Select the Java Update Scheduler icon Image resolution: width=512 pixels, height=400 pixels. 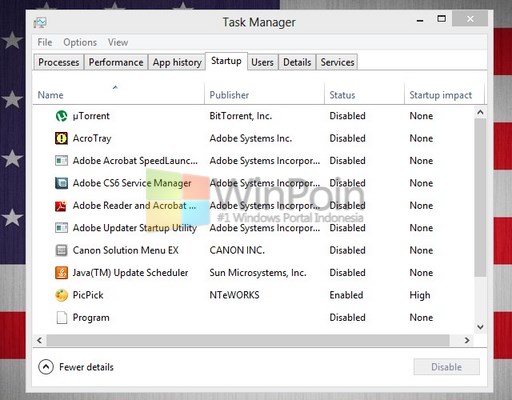[x=61, y=273]
